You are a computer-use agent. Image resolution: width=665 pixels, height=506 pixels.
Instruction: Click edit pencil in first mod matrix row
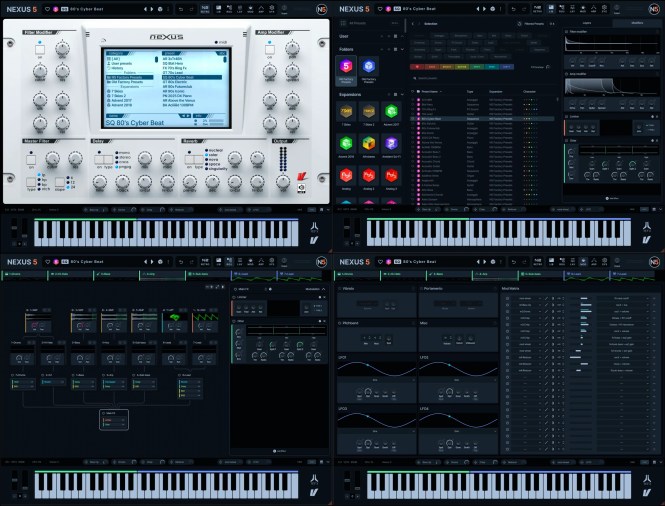[546, 299]
